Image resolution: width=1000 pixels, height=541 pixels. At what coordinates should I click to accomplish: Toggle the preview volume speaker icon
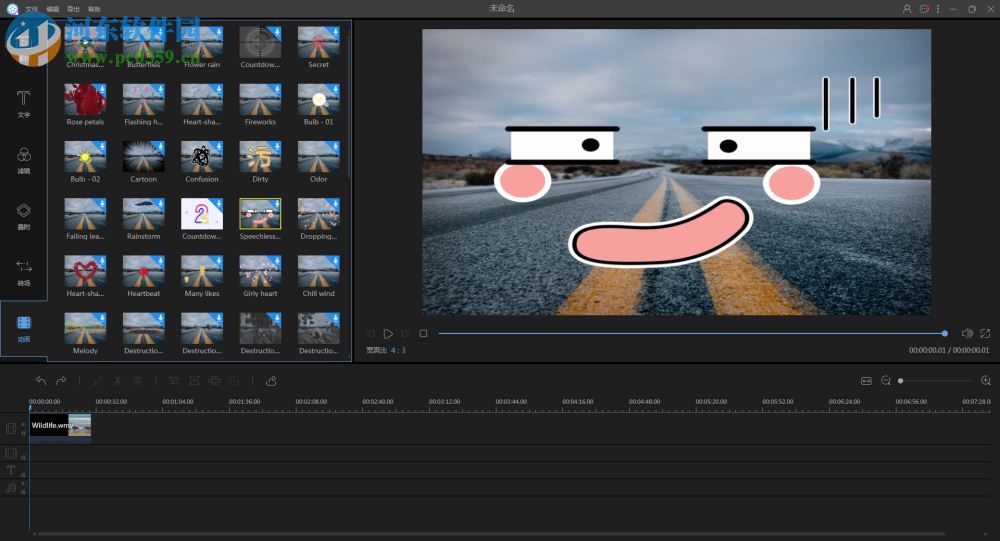tap(967, 333)
